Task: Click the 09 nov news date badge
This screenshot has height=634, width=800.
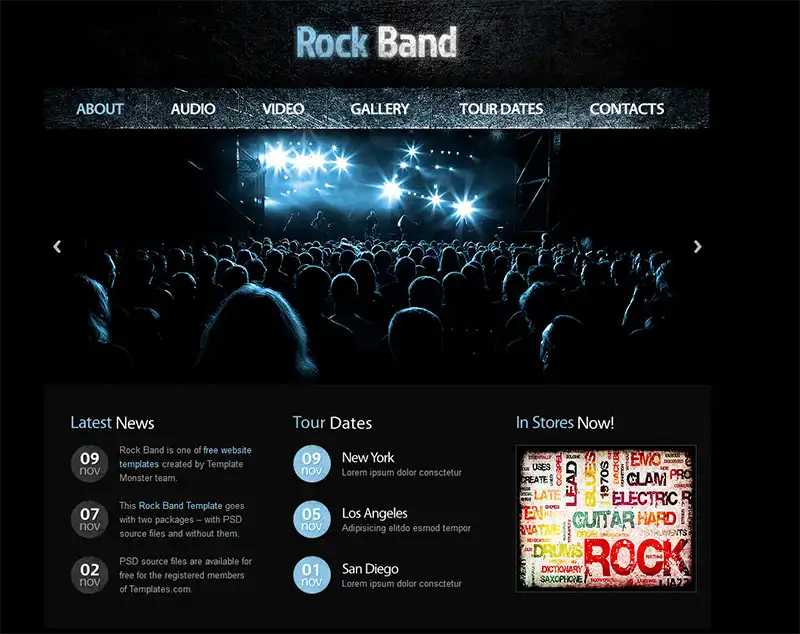Action: (x=89, y=464)
